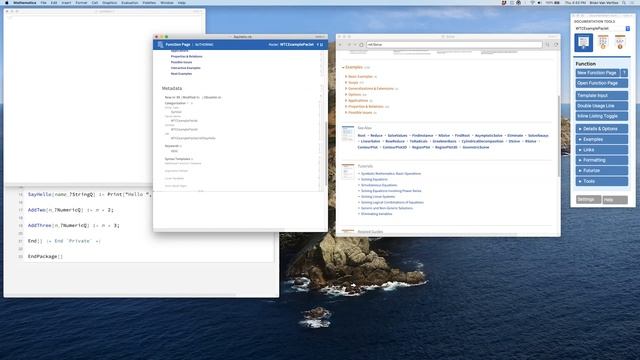Open the Solving Linear Systems tutorial link
The height and width of the screenshot is (360, 640).
click(x=378, y=196)
